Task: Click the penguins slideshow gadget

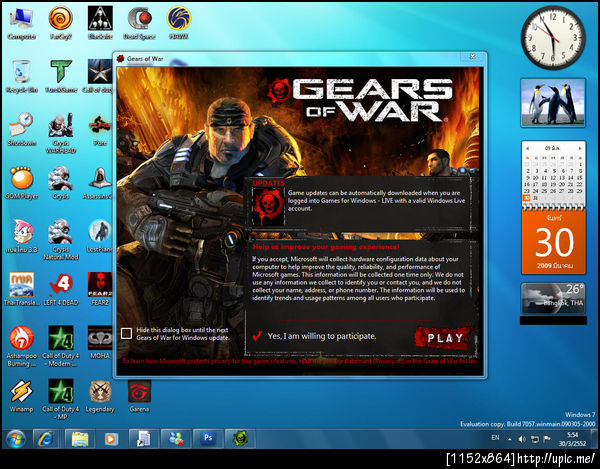Action: 553,103
